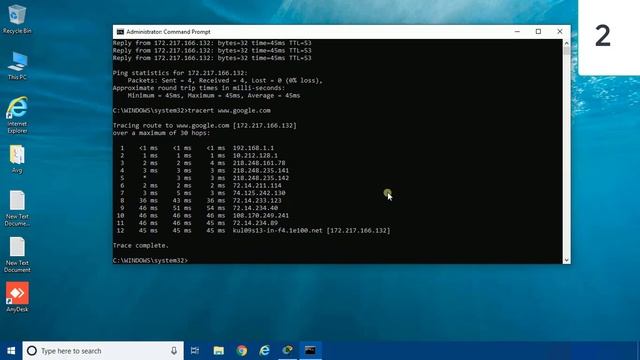Click the last C:\WINDOWS\system32> prompt line
The image size is (640, 360).
[150, 260]
